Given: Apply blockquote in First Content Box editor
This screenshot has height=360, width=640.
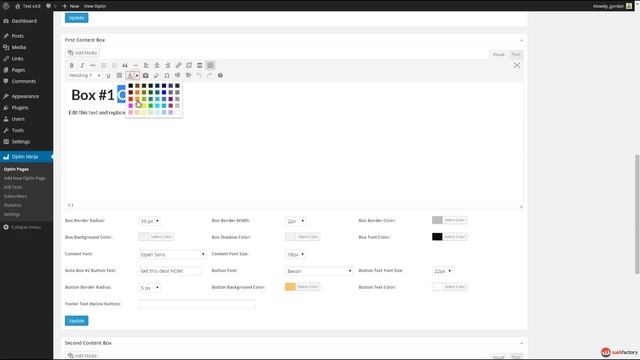Looking at the screenshot, I should 125,65.
